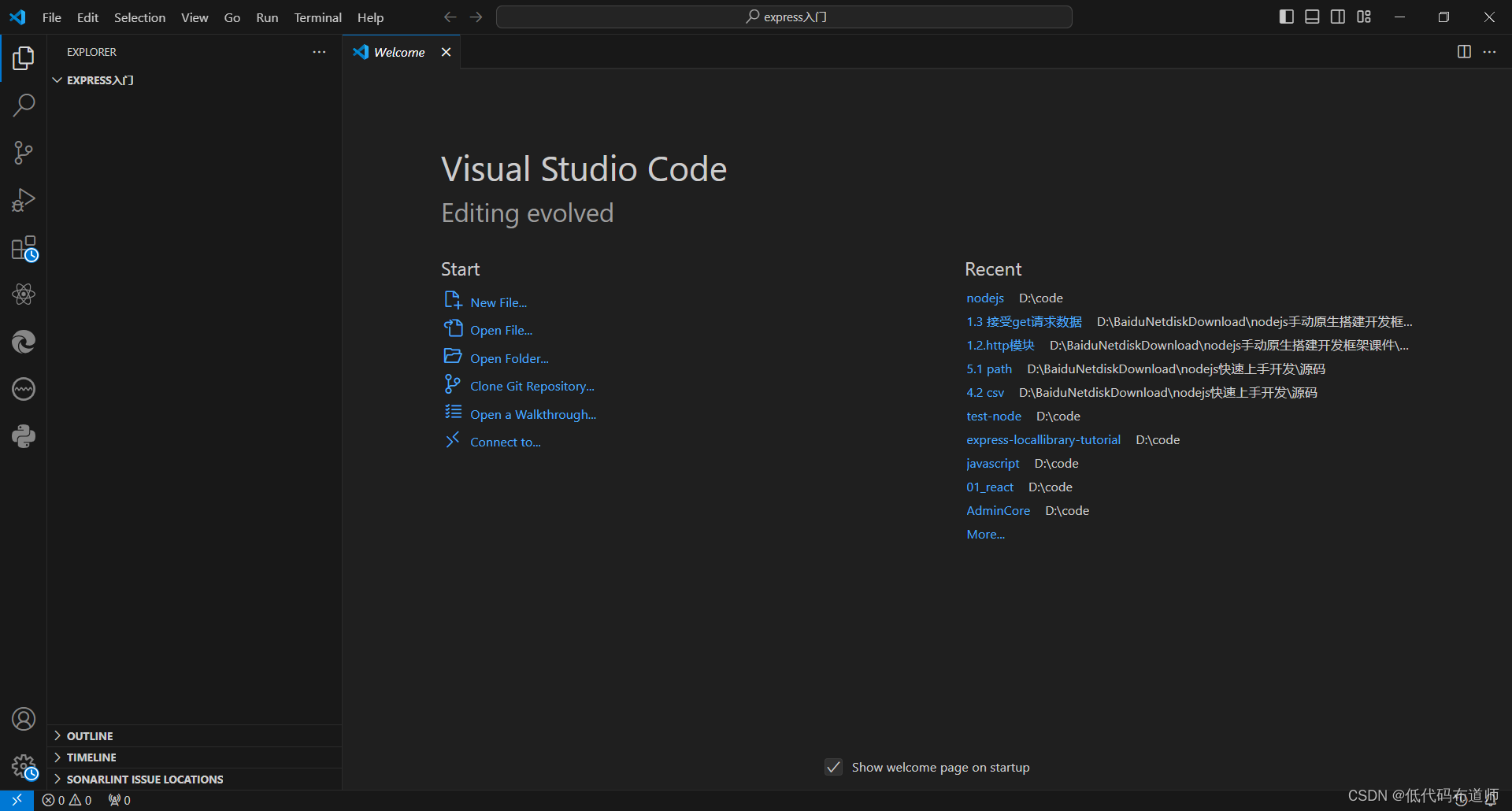
Task: Toggle Secondary Side Bar visibility
Action: click(1338, 17)
